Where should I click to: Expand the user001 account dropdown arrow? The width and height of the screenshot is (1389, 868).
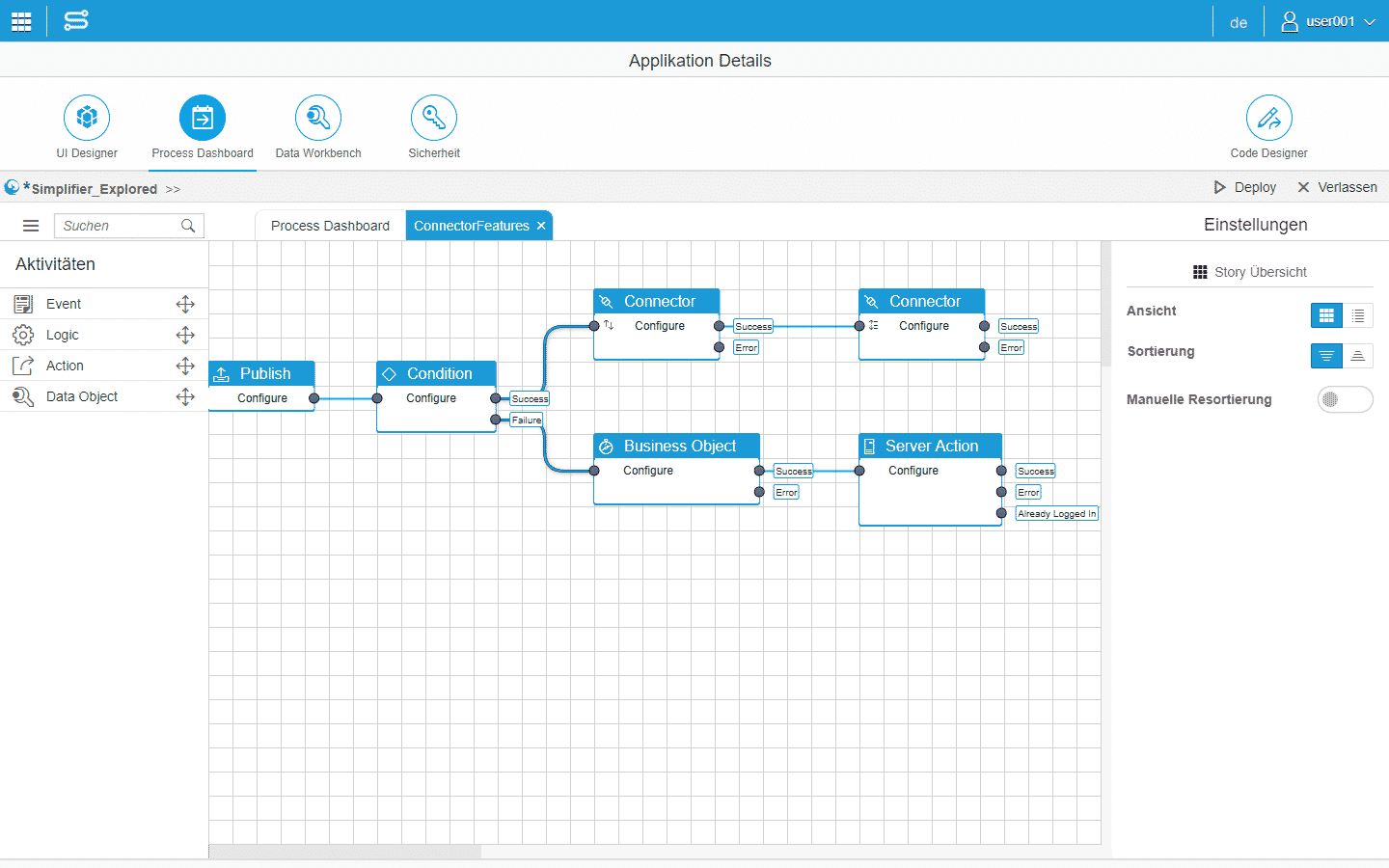1370,21
